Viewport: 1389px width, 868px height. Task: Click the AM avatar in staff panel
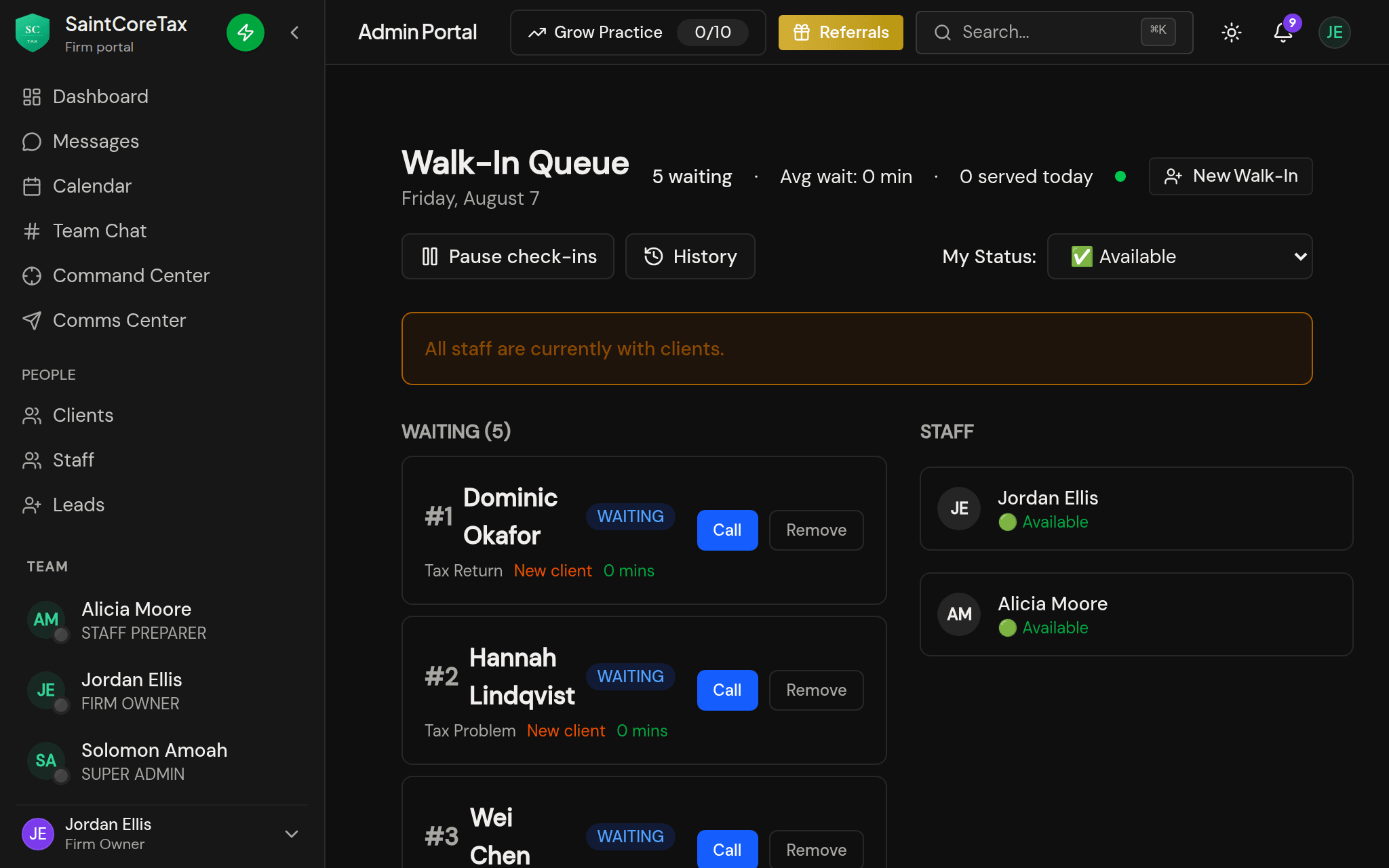coord(959,614)
